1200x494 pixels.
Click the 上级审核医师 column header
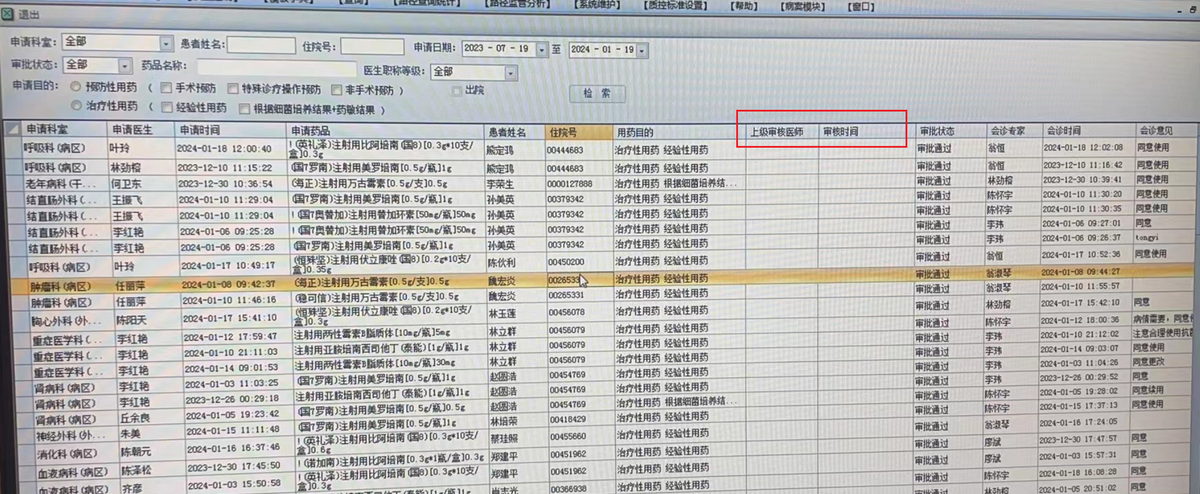(x=781, y=132)
